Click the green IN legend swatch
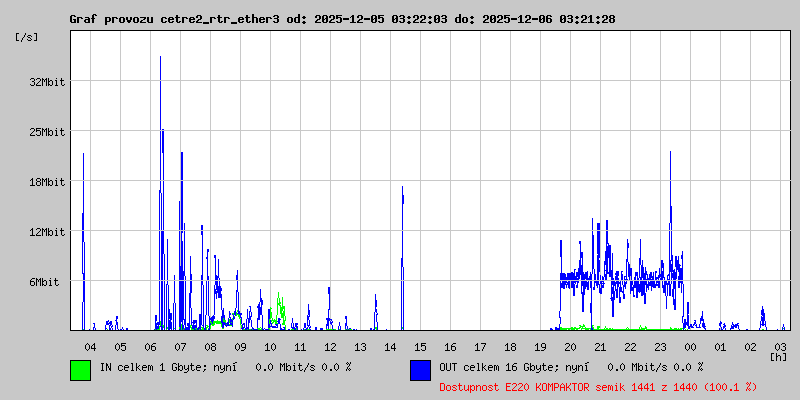Image resolution: width=800 pixels, height=400 pixels. 80,370
